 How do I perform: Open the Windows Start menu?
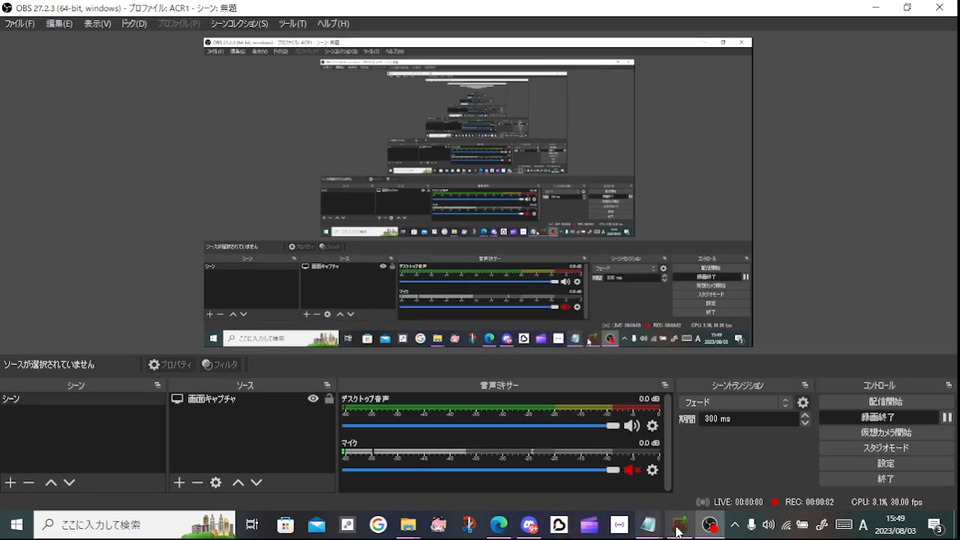[17, 525]
